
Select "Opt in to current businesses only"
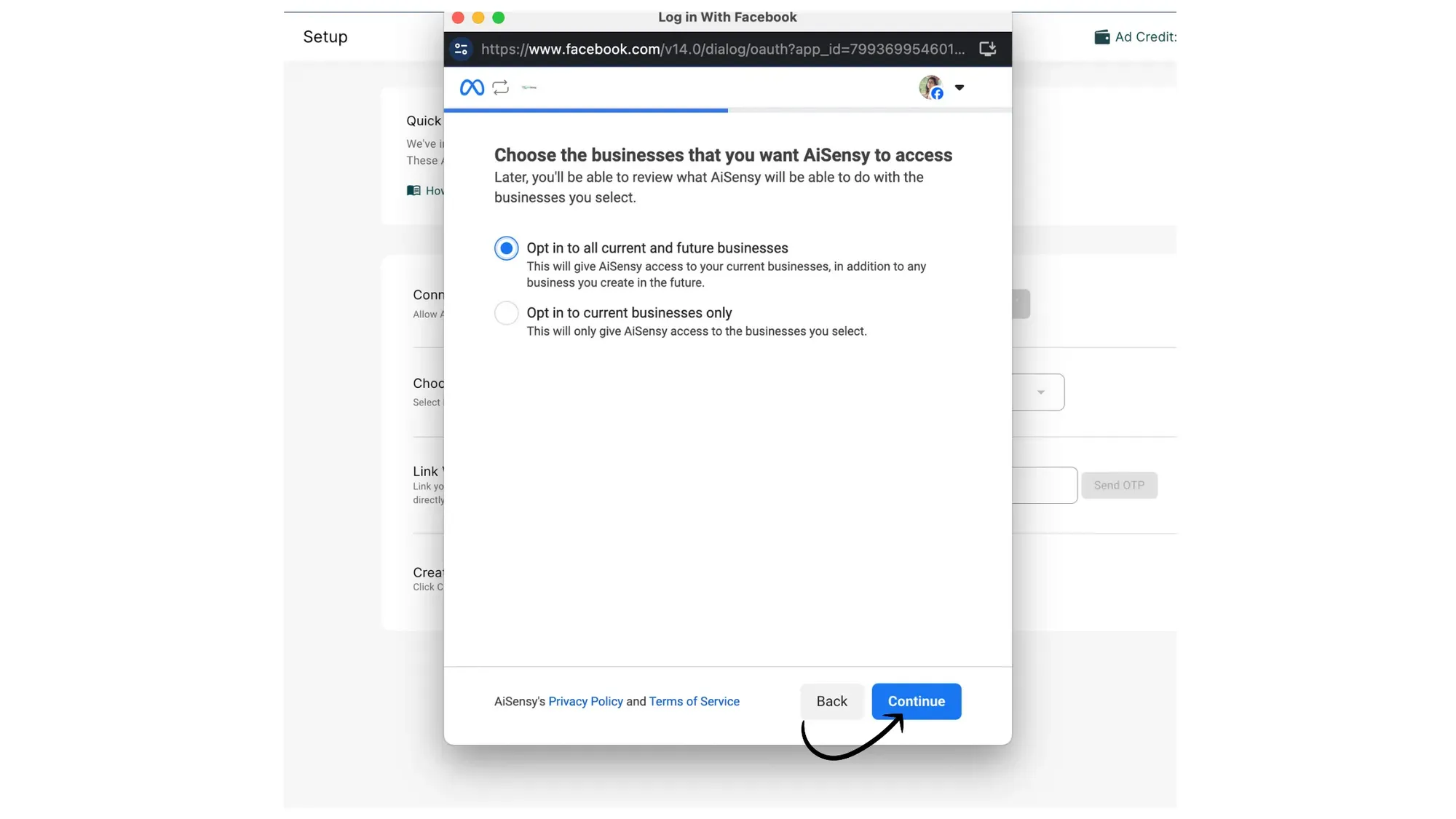[506, 312]
